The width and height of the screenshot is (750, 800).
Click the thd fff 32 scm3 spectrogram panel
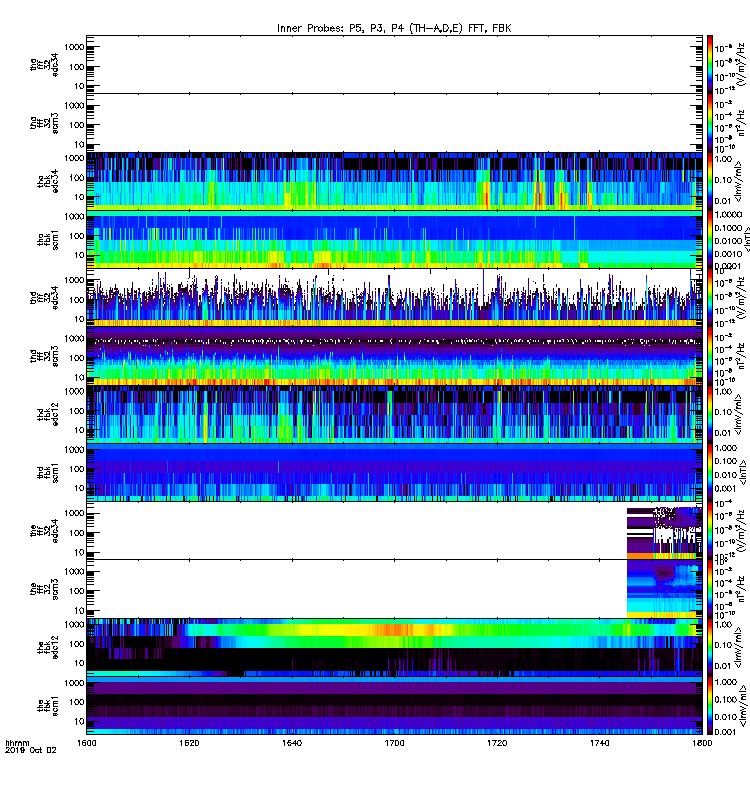pos(394,356)
